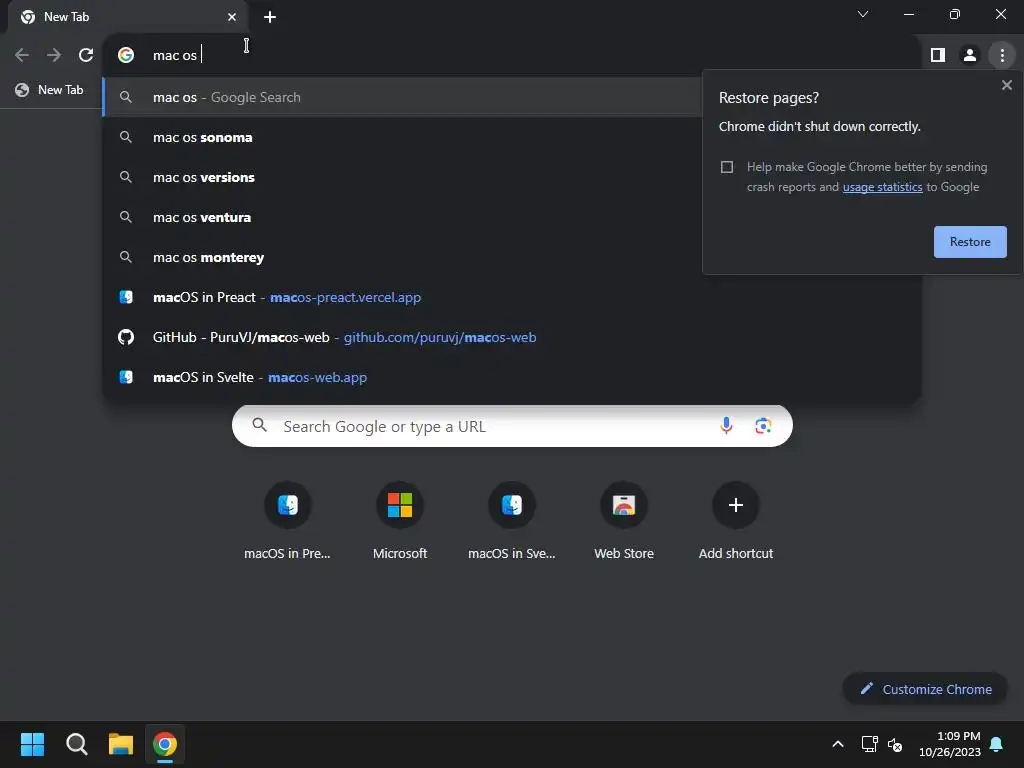Open Chrome's three-dot menu
1024x768 pixels.
click(x=1002, y=55)
